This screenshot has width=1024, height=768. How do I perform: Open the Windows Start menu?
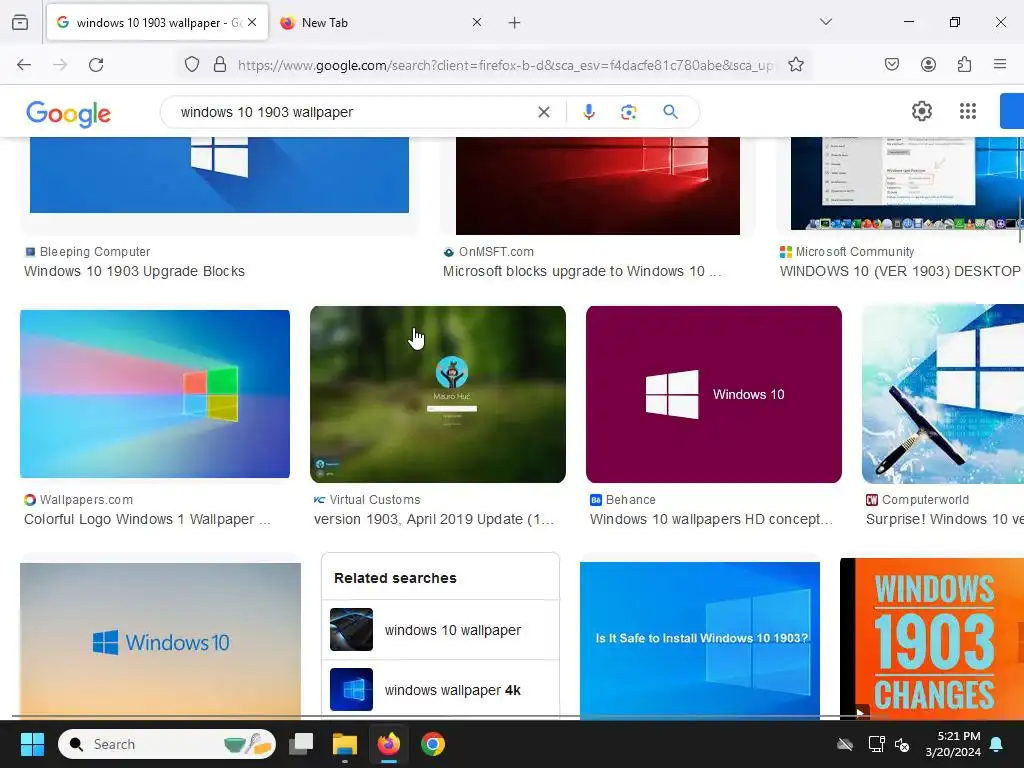(32, 744)
